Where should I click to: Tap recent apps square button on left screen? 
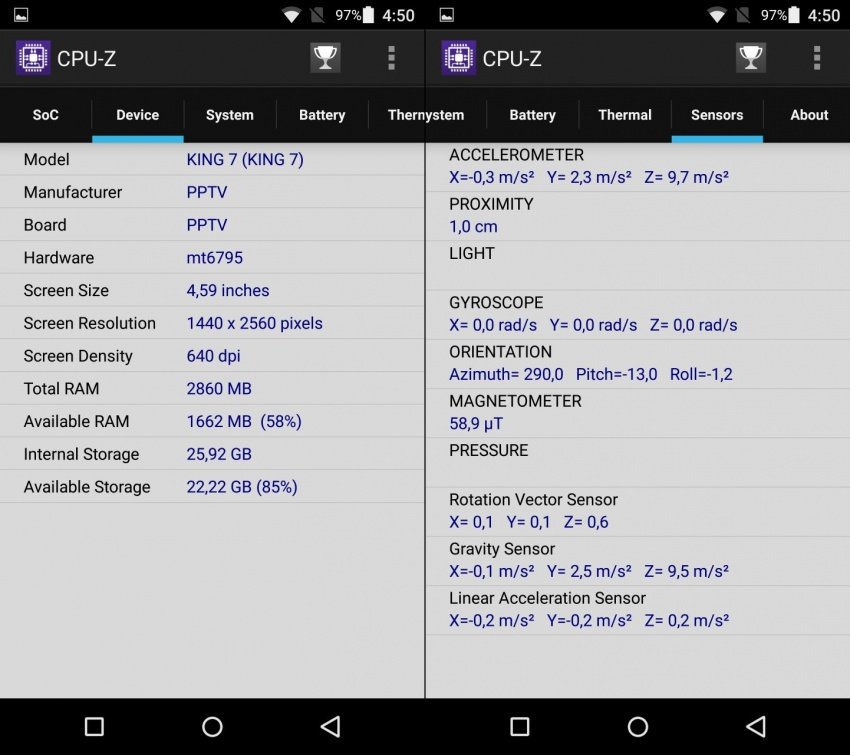tap(94, 727)
